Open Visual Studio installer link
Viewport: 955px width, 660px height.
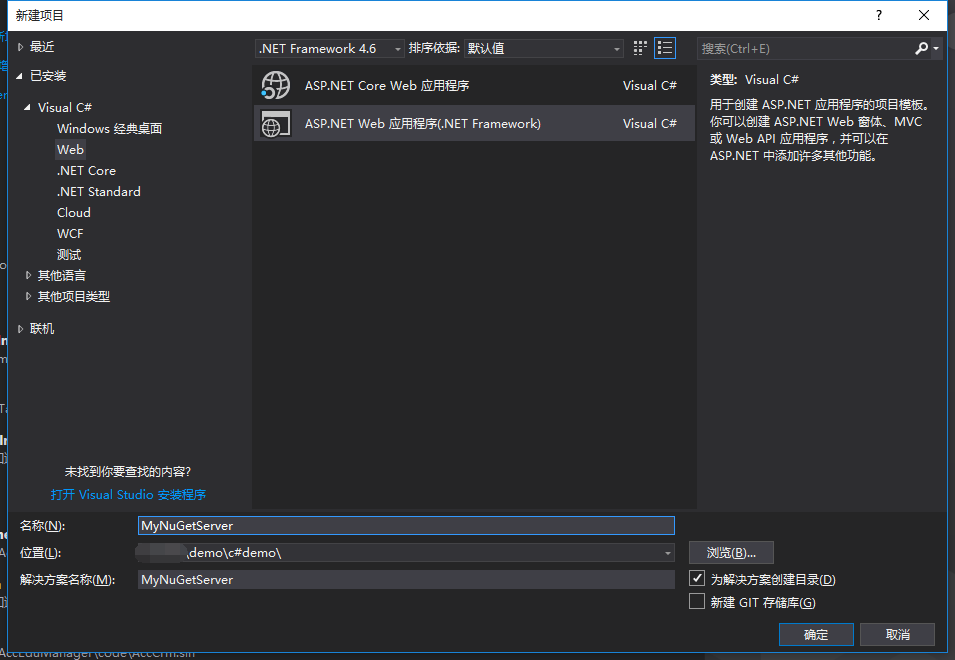pyautogui.click(x=129, y=494)
